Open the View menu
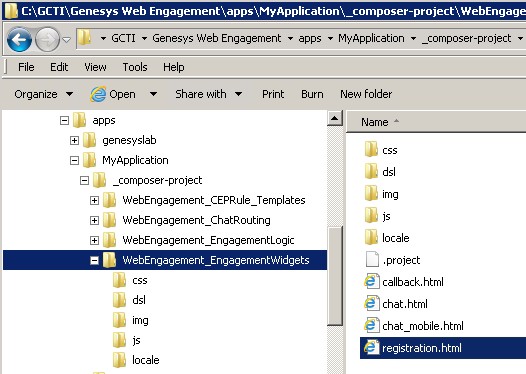 95,67
